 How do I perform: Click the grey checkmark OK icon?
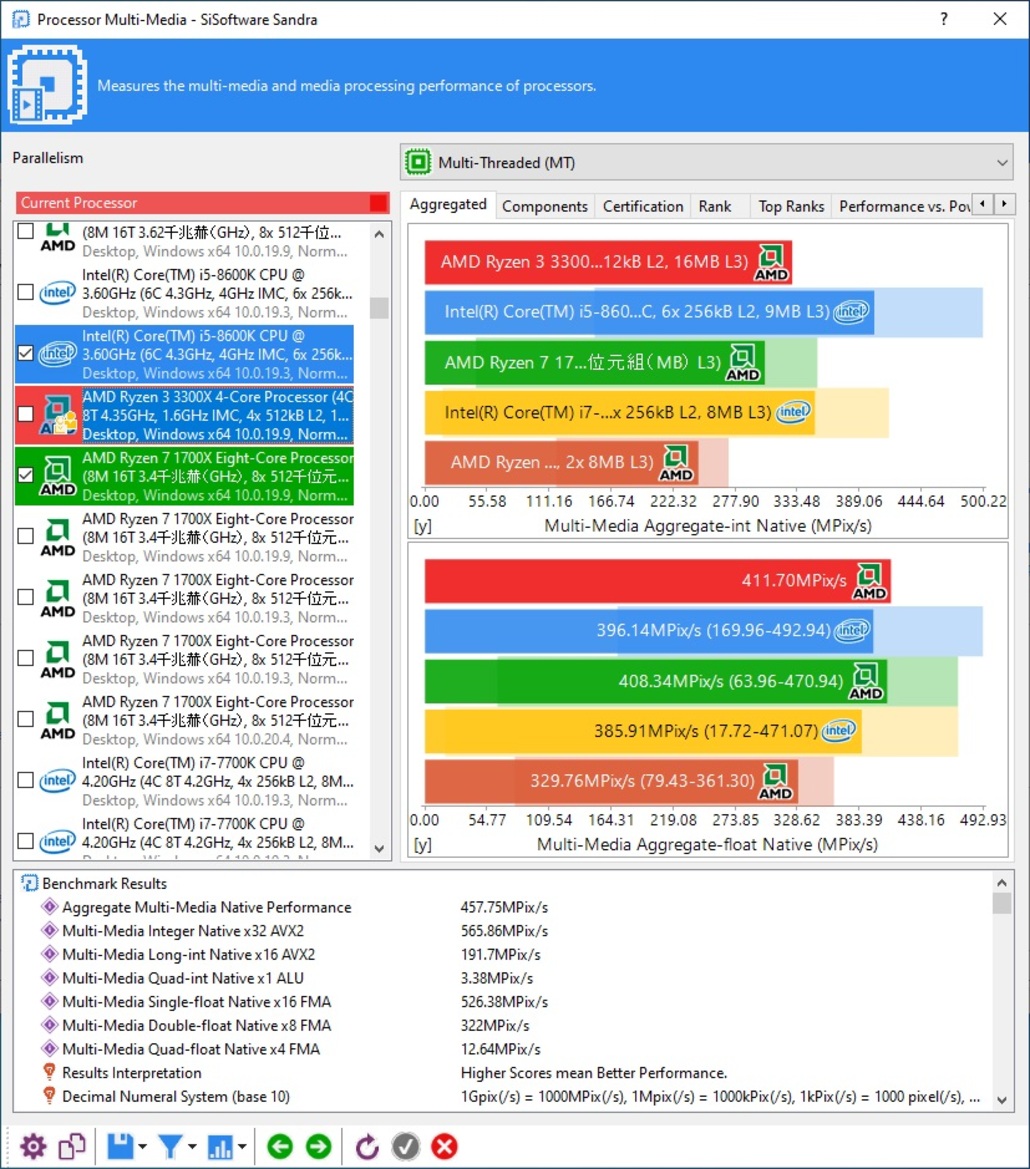tap(405, 1147)
